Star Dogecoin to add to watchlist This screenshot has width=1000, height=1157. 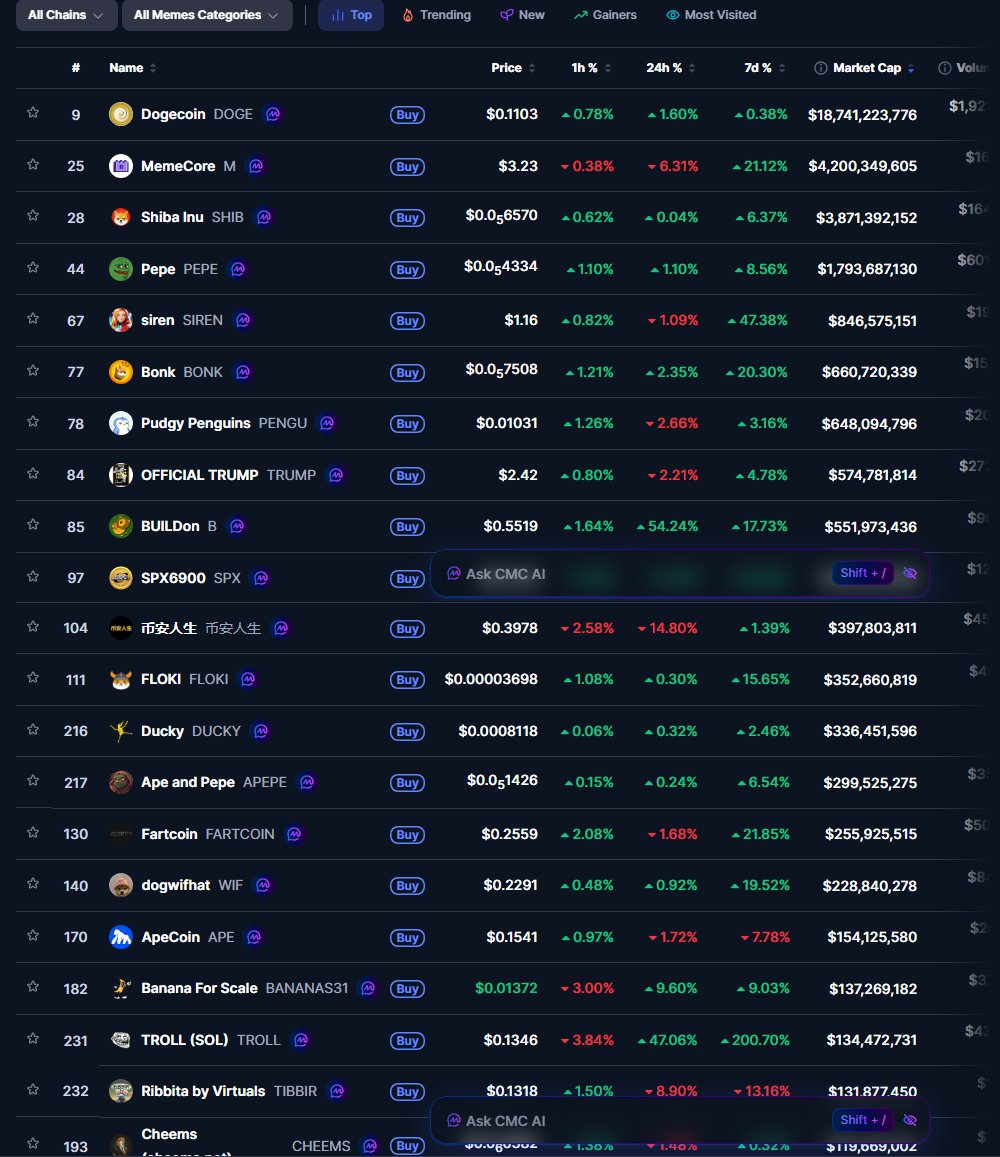[33, 113]
